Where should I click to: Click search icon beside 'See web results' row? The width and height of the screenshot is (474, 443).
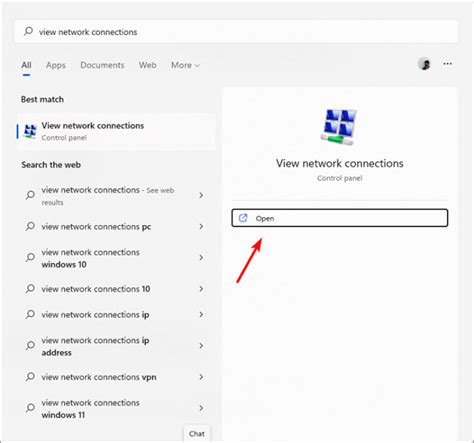30,195
